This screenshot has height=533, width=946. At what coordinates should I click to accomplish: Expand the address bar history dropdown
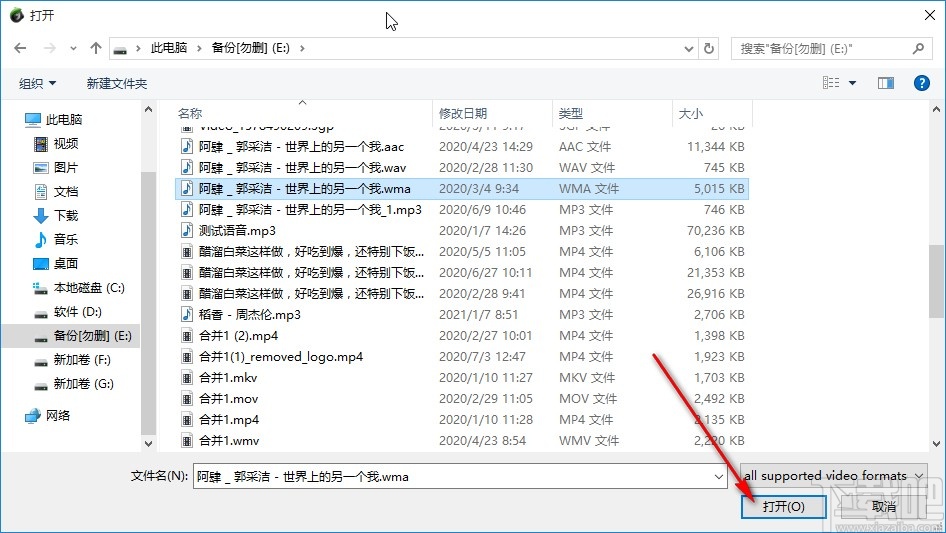click(x=688, y=49)
